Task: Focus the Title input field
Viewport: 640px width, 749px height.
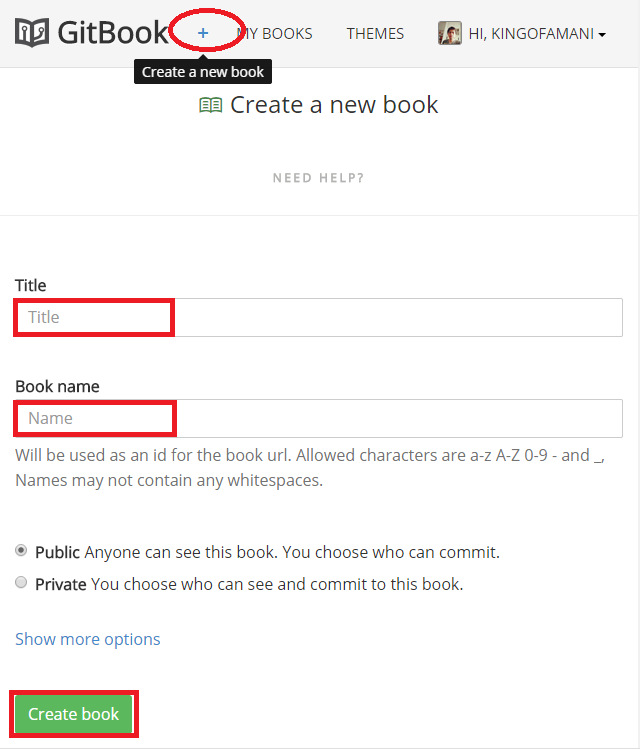Action: click(318, 317)
